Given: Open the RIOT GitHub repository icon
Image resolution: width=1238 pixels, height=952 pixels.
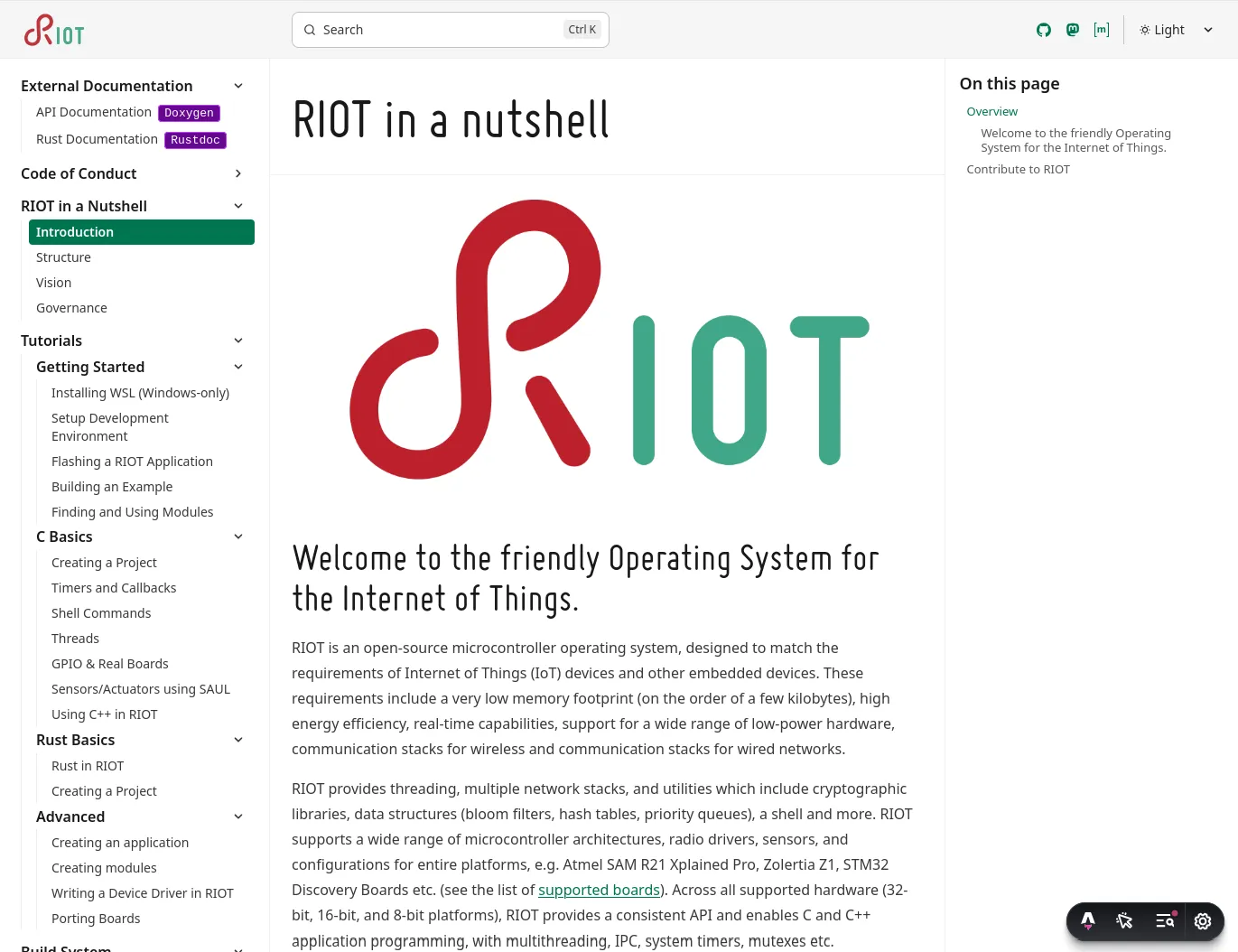Looking at the screenshot, I should (1044, 30).
